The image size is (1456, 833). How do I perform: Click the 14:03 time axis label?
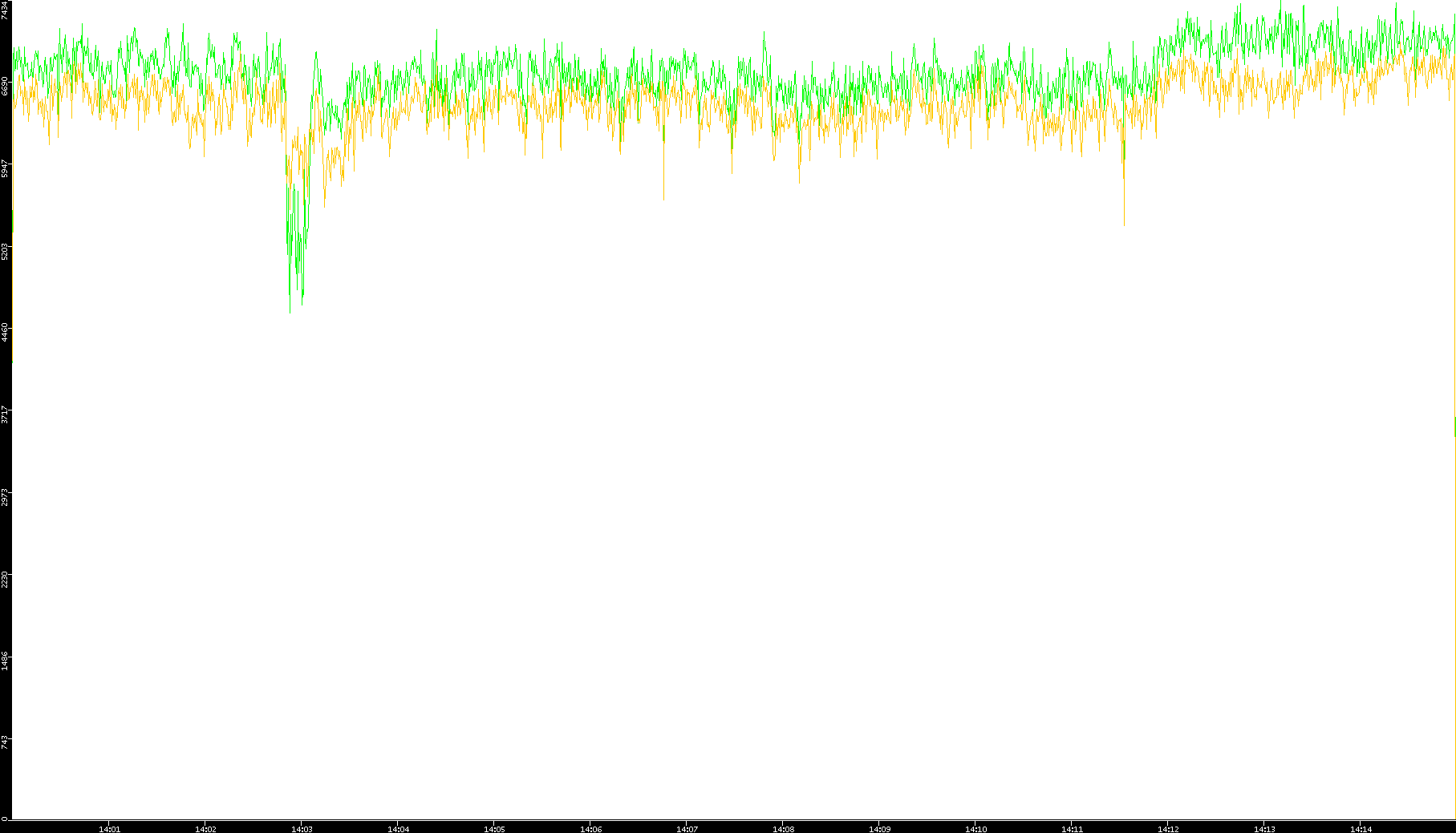point(302,828)
